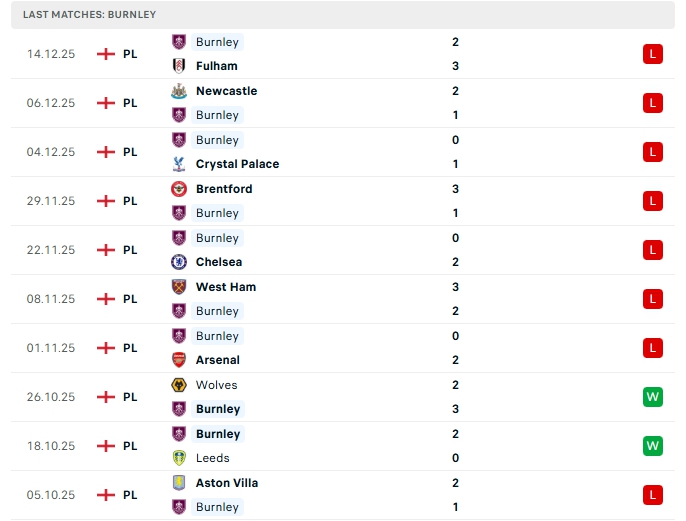The image size is (686, 521).
Task: Click the red L badge for Aston Villa match
Action: tap(653, 495)
